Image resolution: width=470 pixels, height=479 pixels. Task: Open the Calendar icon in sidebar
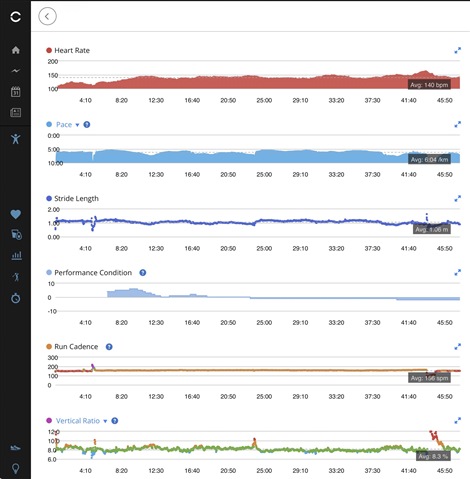[16, 92]
